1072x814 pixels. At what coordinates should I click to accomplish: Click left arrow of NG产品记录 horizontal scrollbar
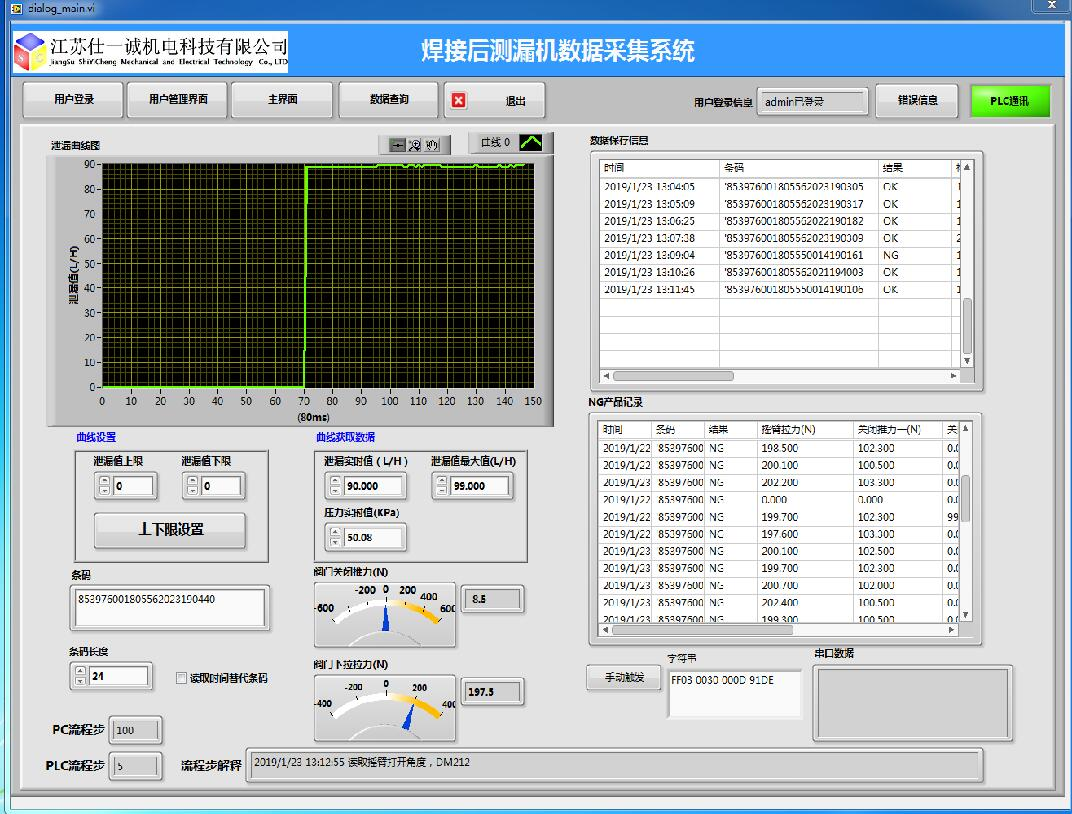point(606,629)
